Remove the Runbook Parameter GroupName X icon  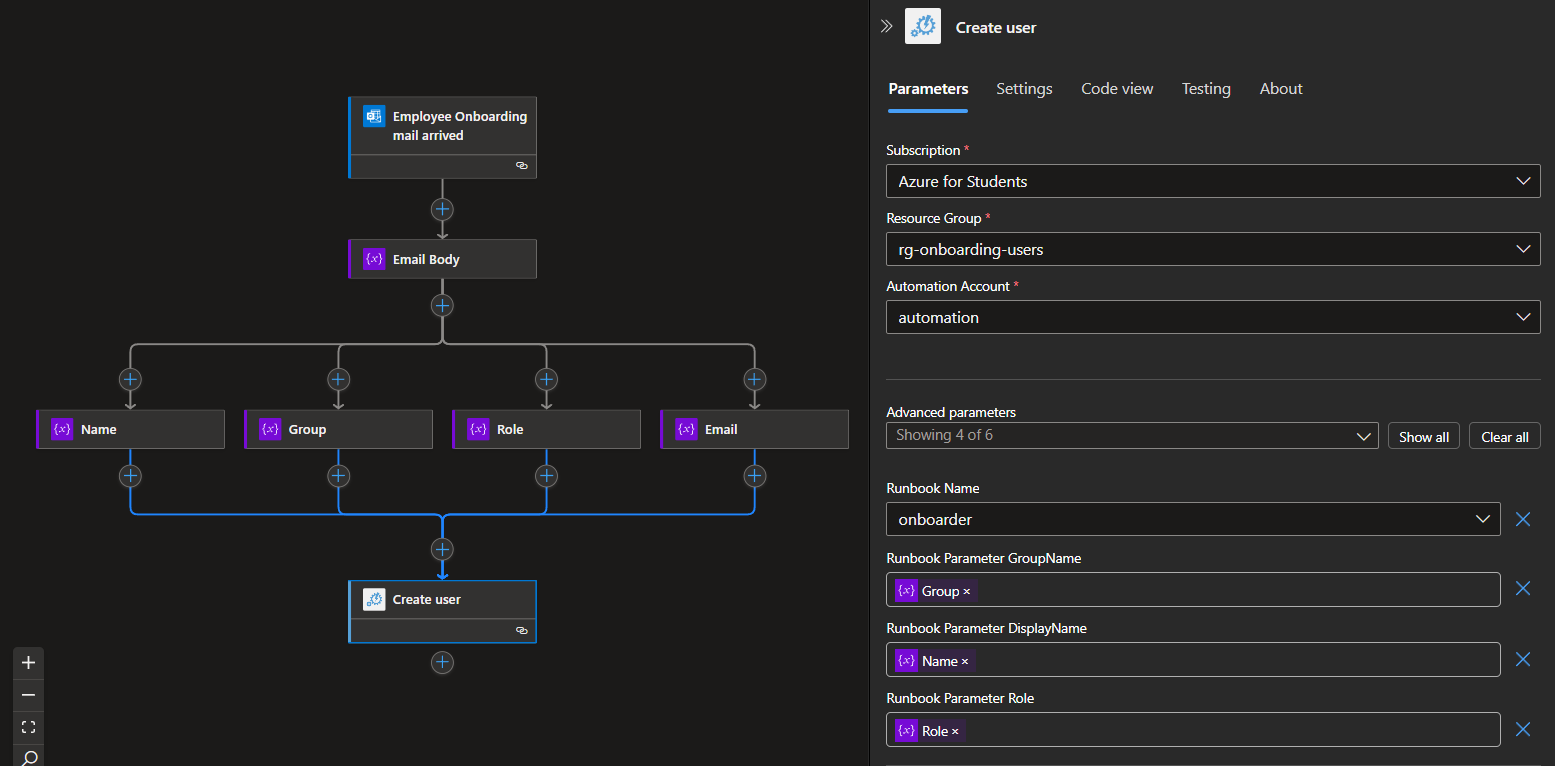(x=1523, y=589)
